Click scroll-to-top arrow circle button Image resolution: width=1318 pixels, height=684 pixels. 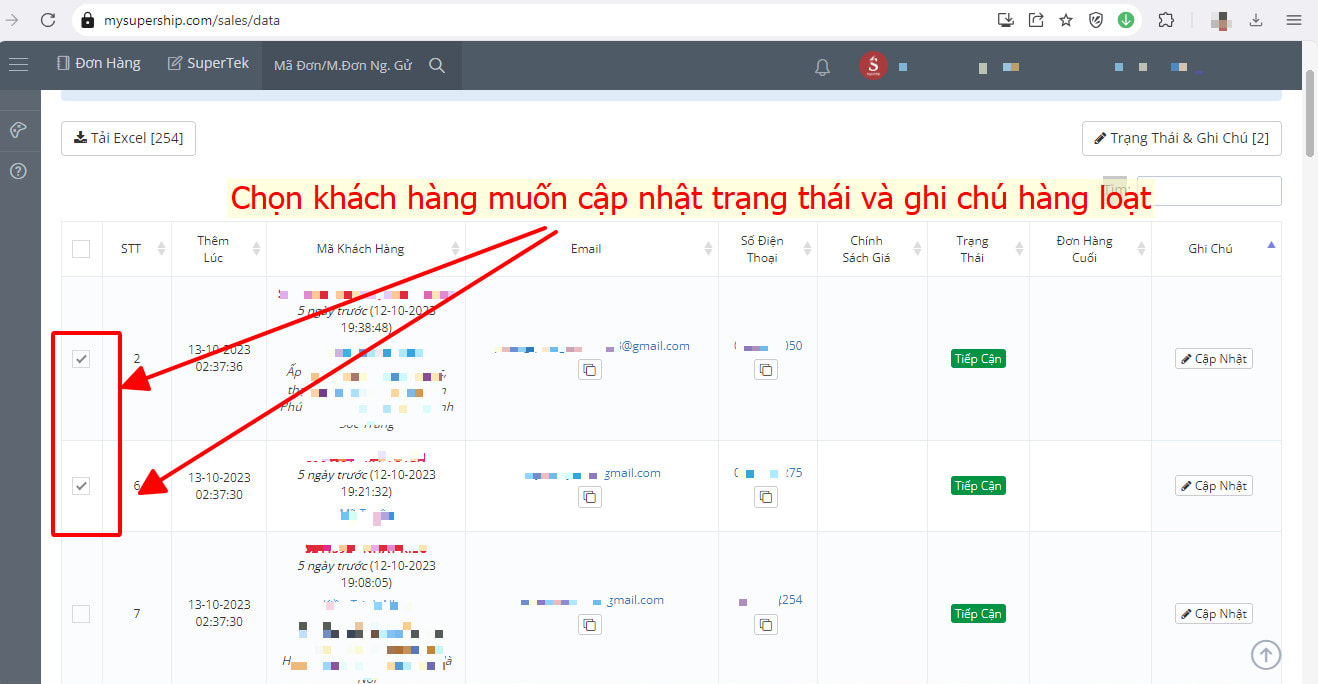coord(1266,655)
